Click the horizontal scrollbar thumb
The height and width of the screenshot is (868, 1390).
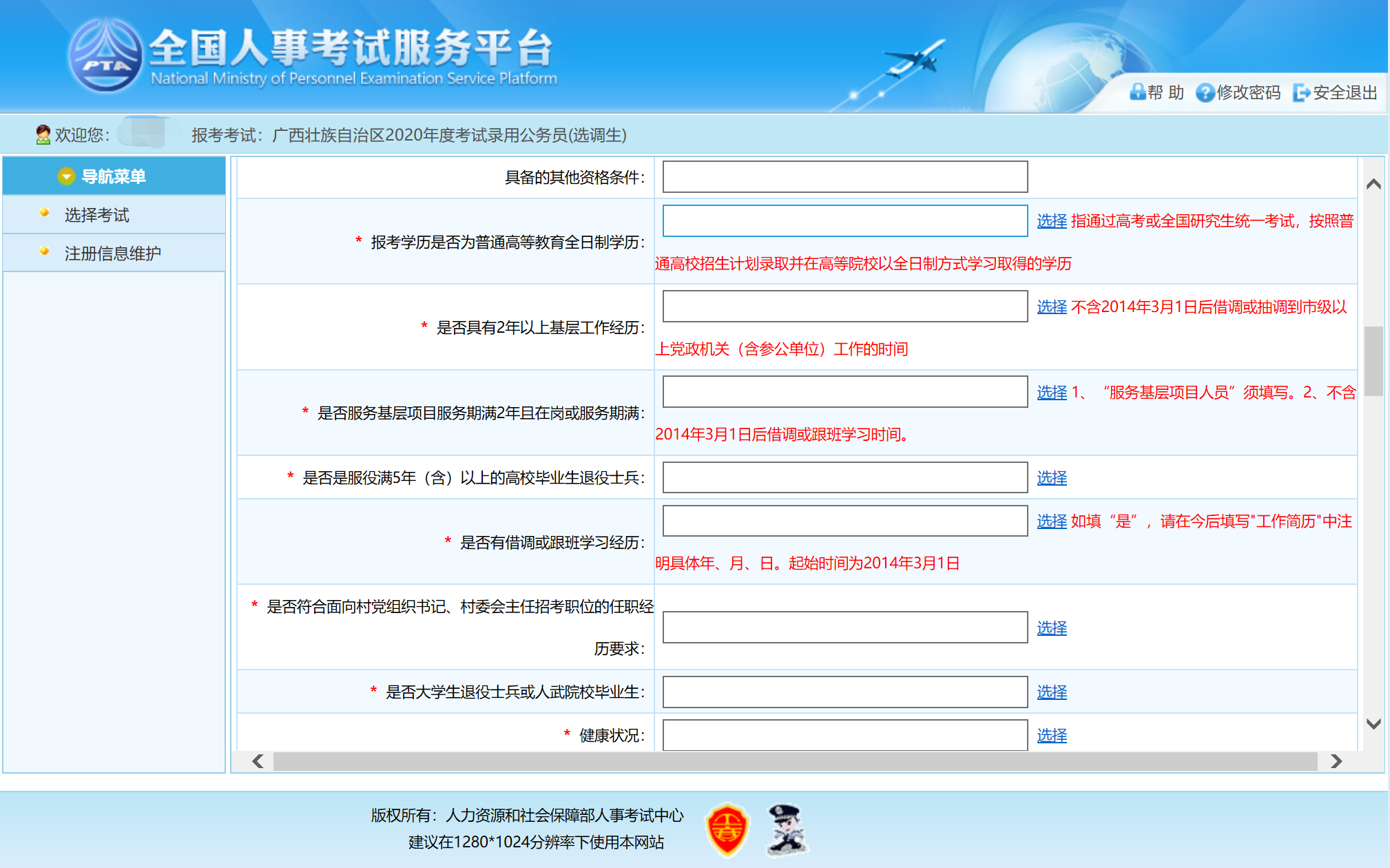click(x=795, y=761)
